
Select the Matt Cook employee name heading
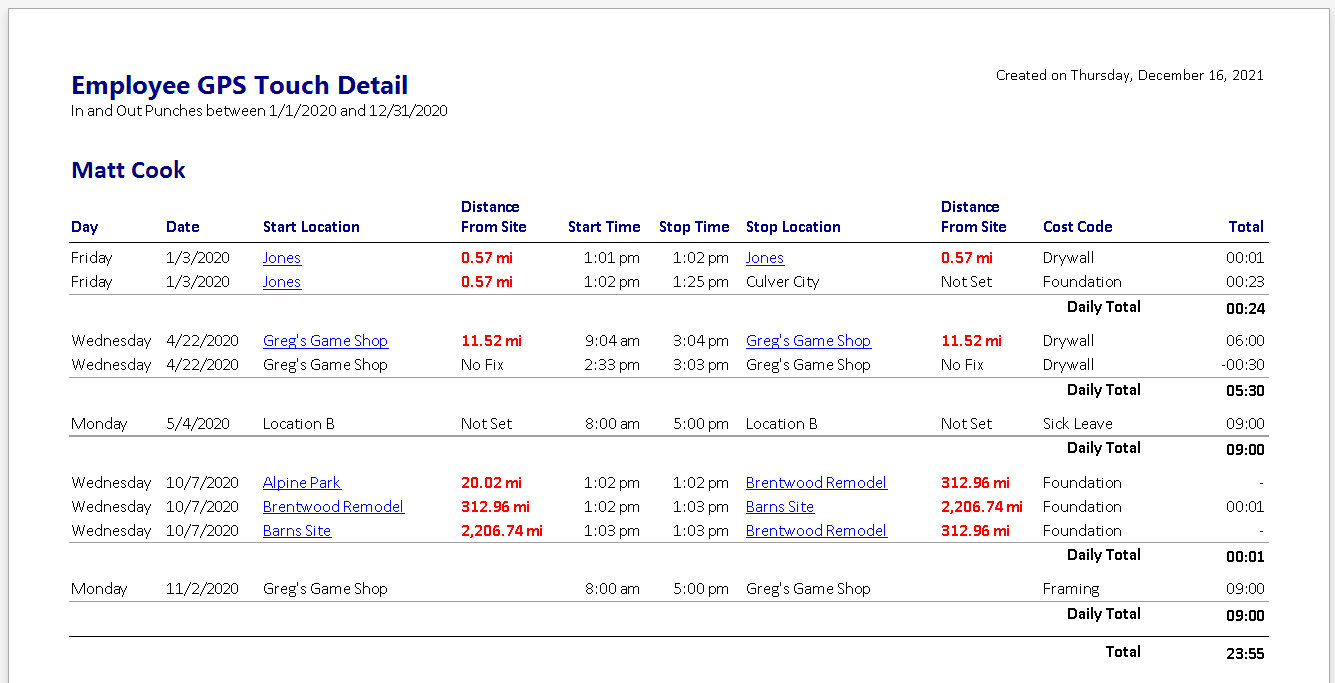(128, 170)
